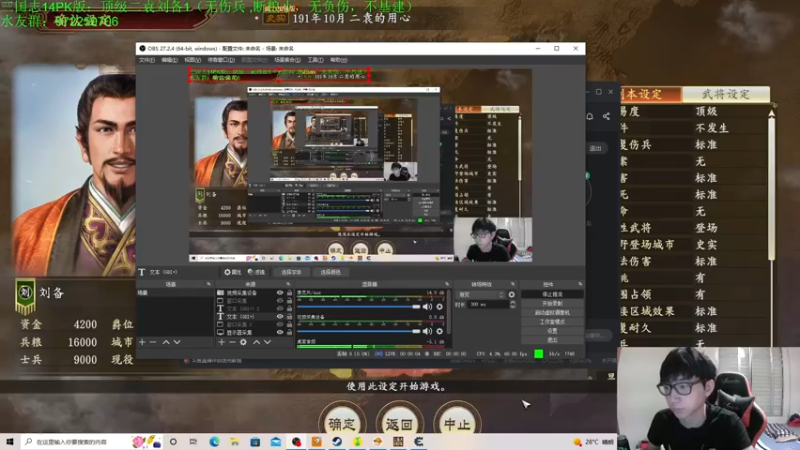Click 选择字体 select font button
The image size is (800, 450).
[x=291, y=272]
